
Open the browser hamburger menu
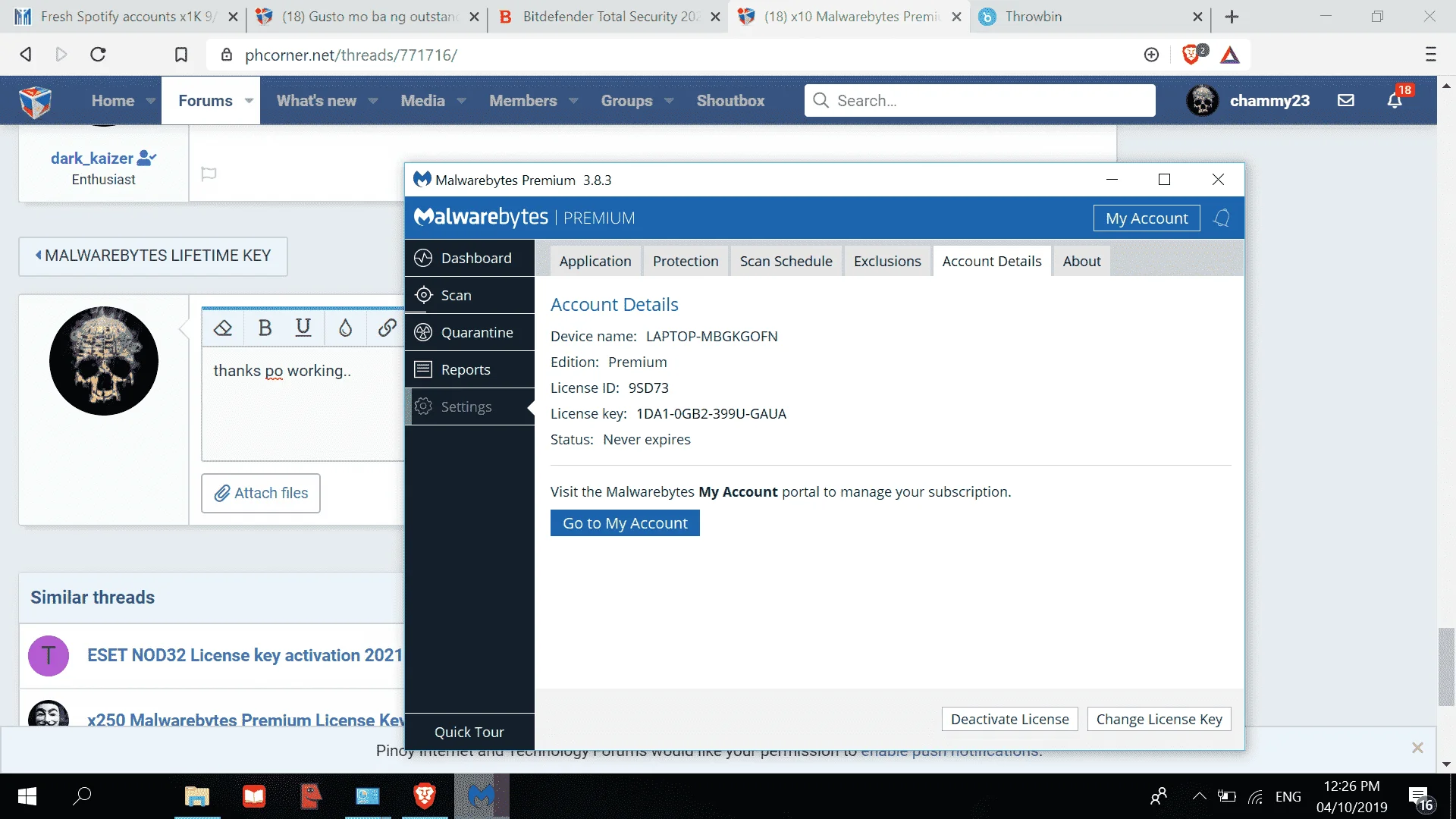1431,55
